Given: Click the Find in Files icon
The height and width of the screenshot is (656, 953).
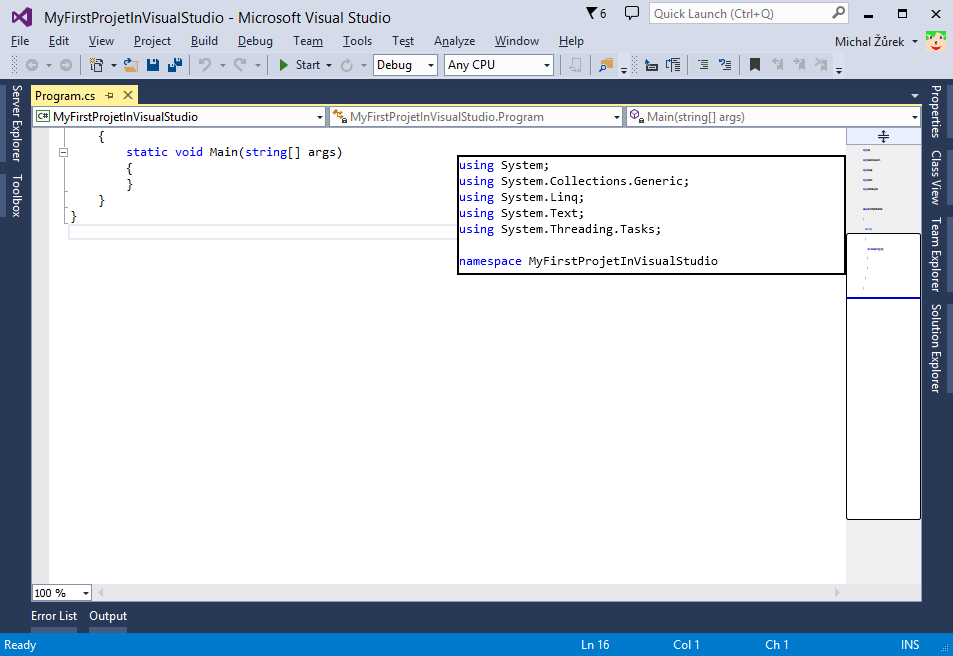Looking at the screenshot, I should pyautogui.click(x=605, y=65).
